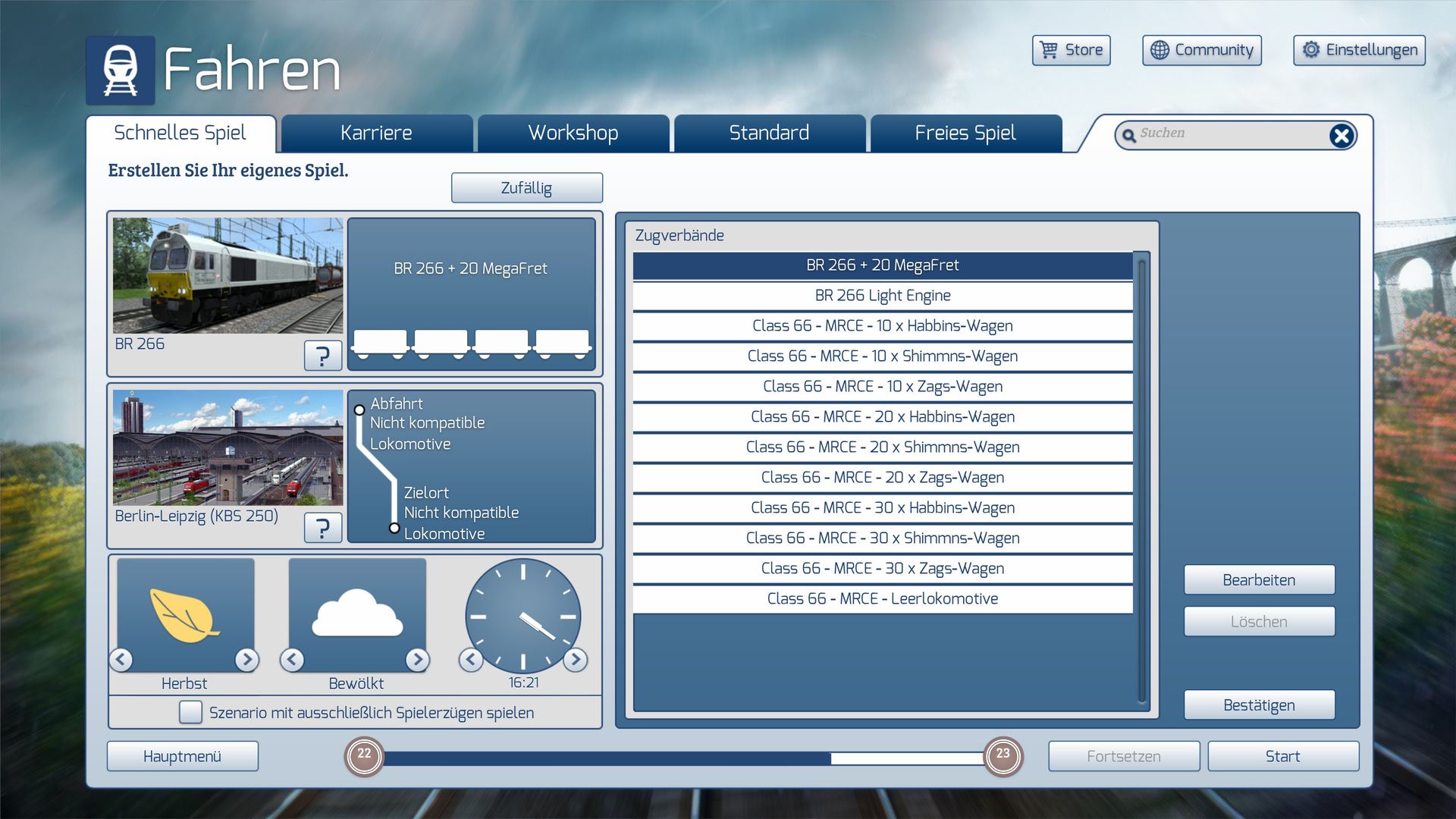Open the Freies Spiel tab
The image size is (1456, 819).
coord(965,133)
